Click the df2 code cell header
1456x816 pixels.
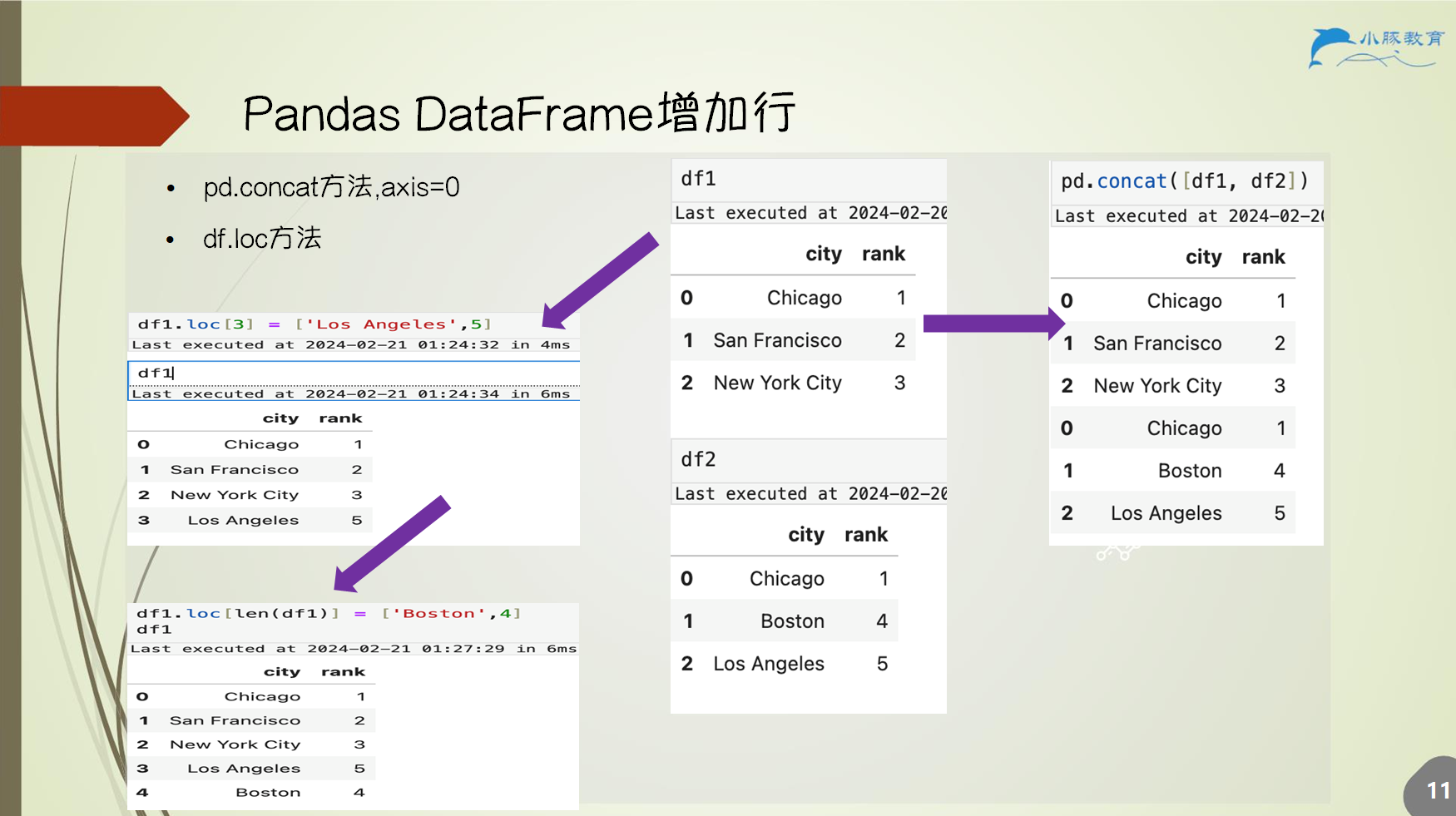pos(809,459)
